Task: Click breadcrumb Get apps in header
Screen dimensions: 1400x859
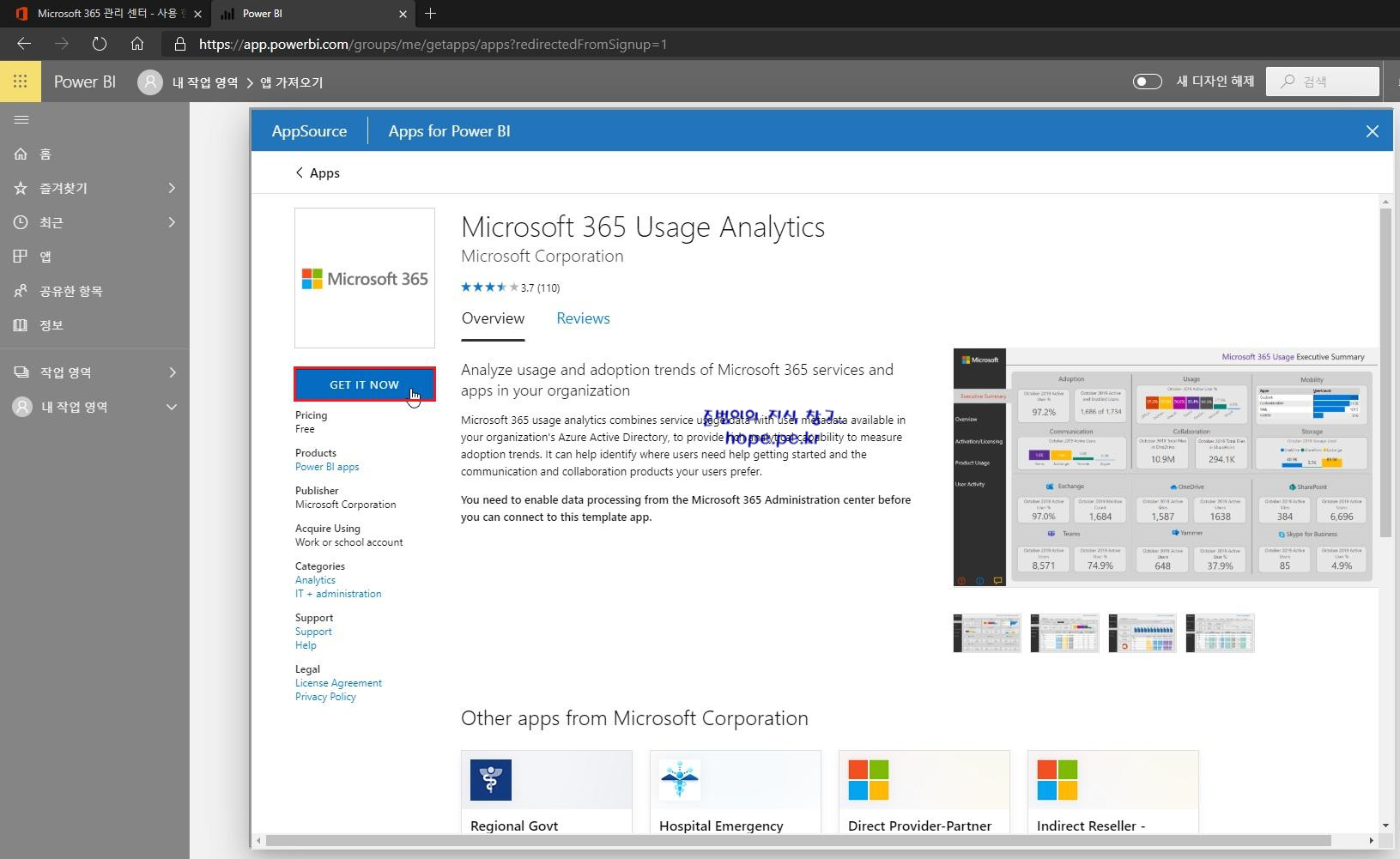Action: coord(292,82)
